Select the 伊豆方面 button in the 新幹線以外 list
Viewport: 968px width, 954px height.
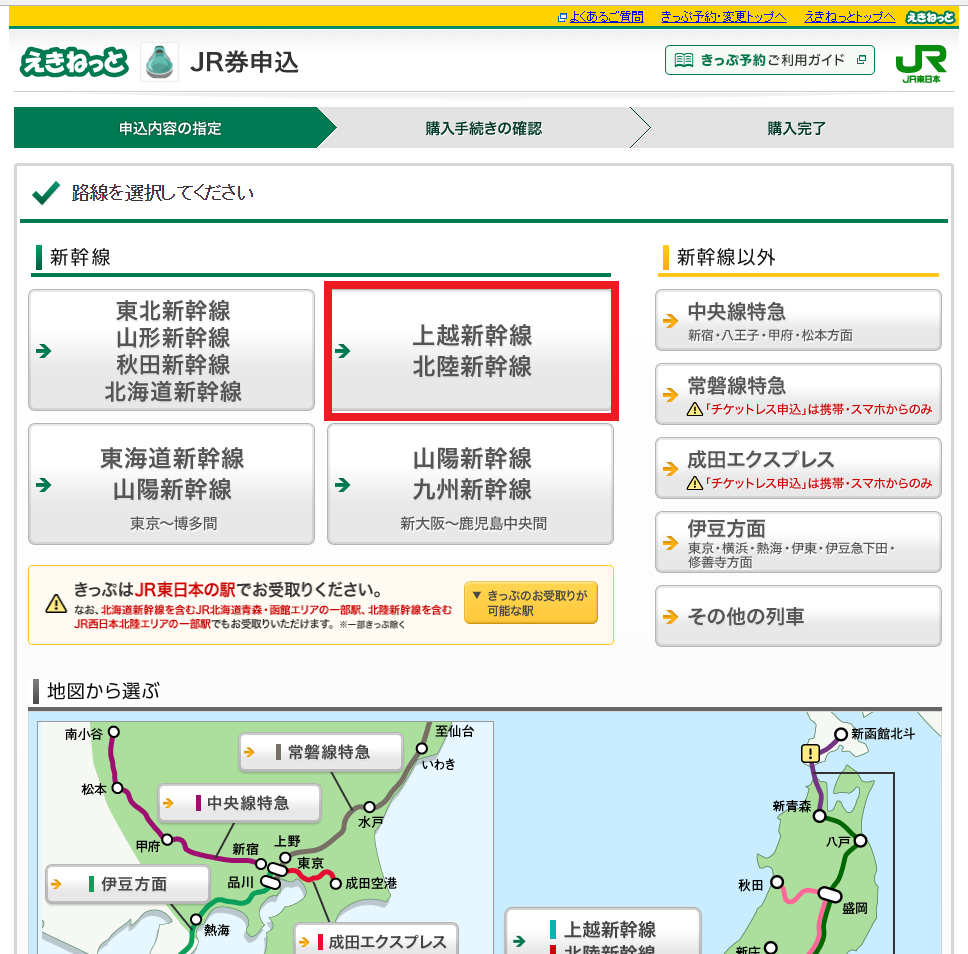798,542
